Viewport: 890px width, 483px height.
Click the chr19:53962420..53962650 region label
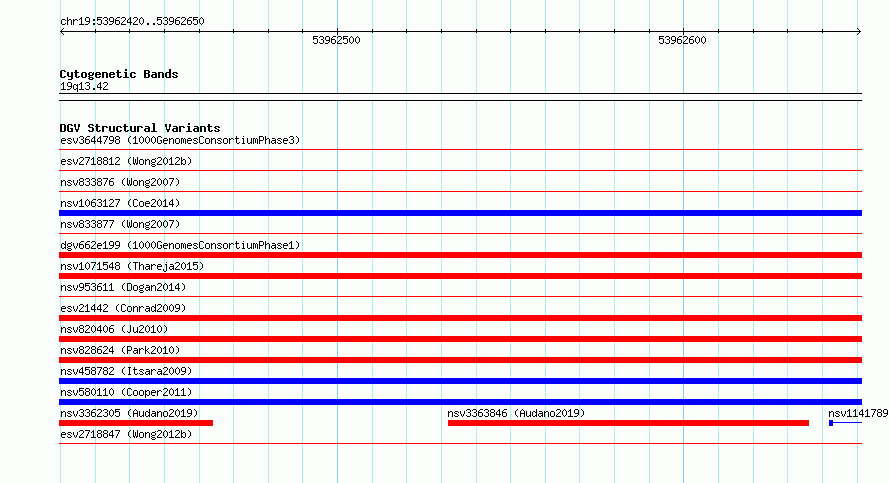pyautogui.click(x=132, y=21)
